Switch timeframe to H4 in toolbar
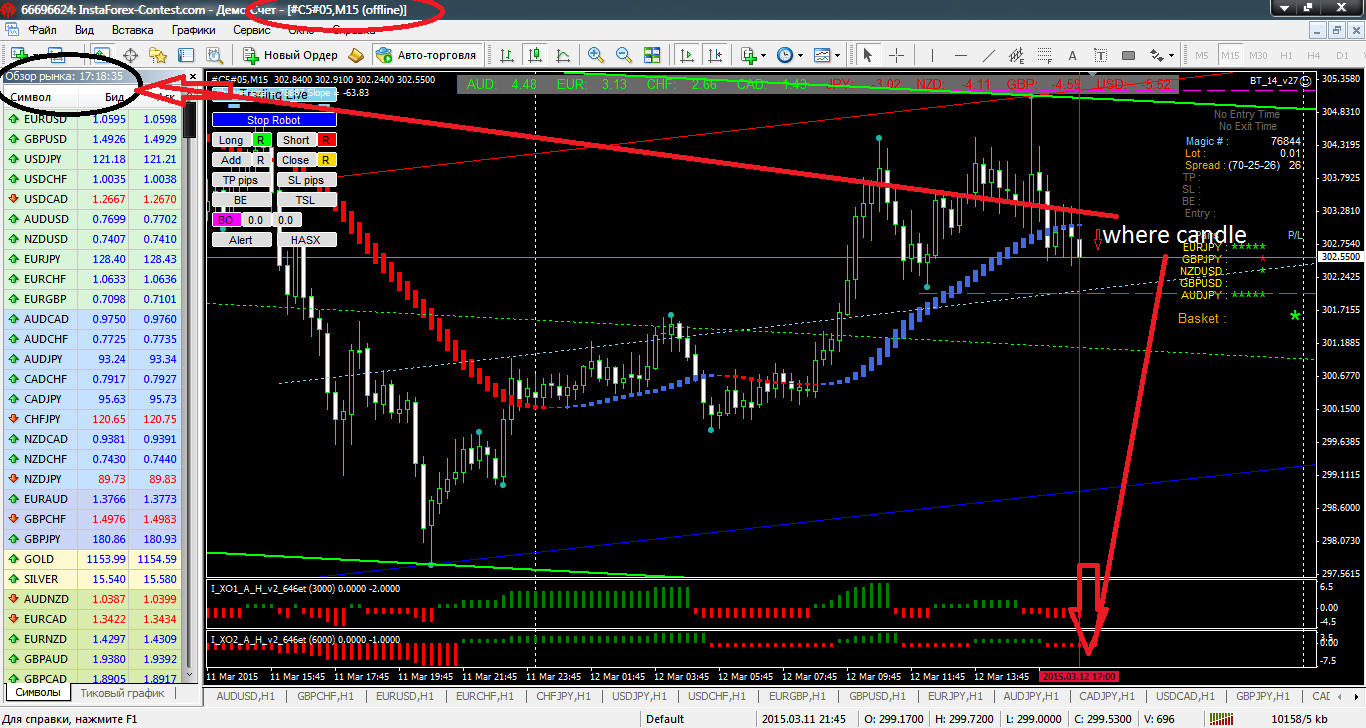The height and width of the screenshot is (728, 1366). pyautogui.click(x=1314, y=54)
